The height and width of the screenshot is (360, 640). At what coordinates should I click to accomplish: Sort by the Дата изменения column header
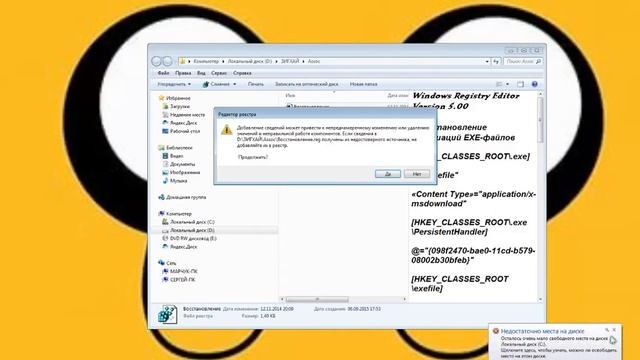click(398, 95)
